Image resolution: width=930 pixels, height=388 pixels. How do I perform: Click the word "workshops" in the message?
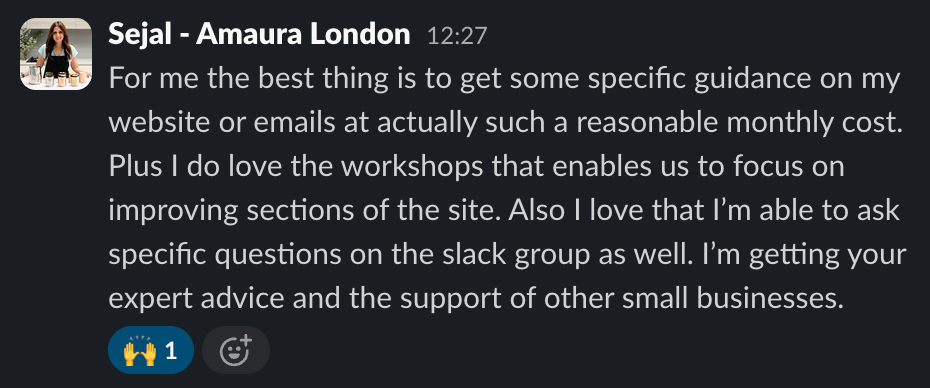[x=413, y=167]
